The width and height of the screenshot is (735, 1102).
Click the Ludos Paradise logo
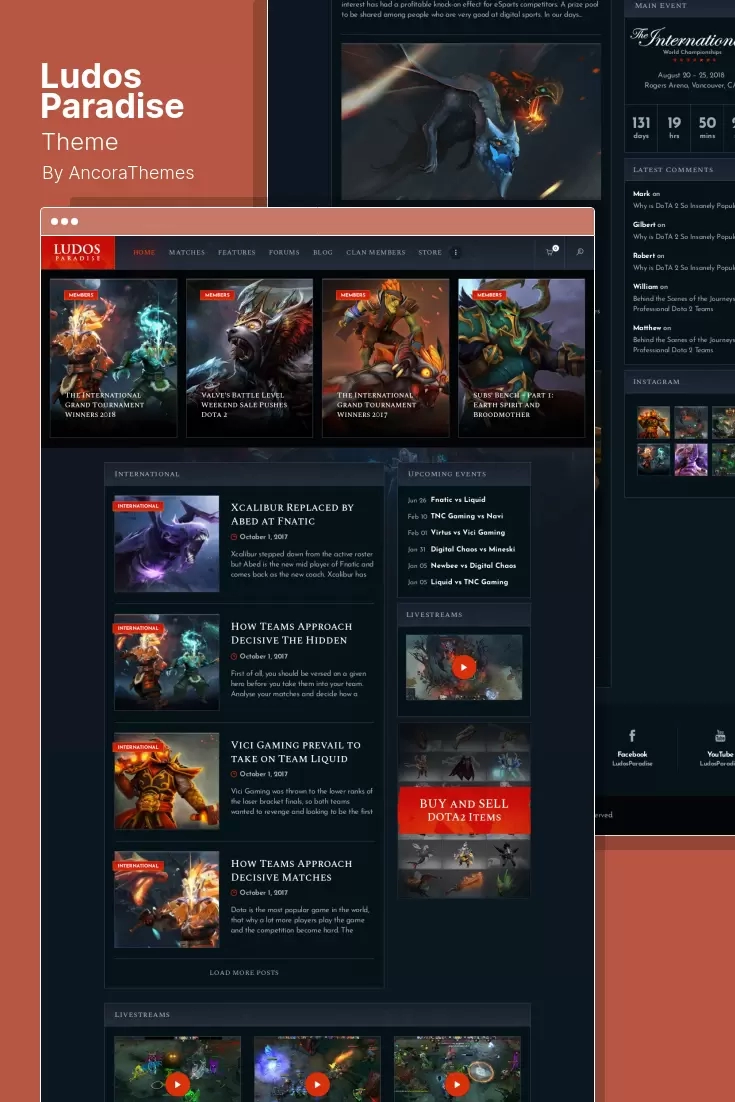(78, 252)
